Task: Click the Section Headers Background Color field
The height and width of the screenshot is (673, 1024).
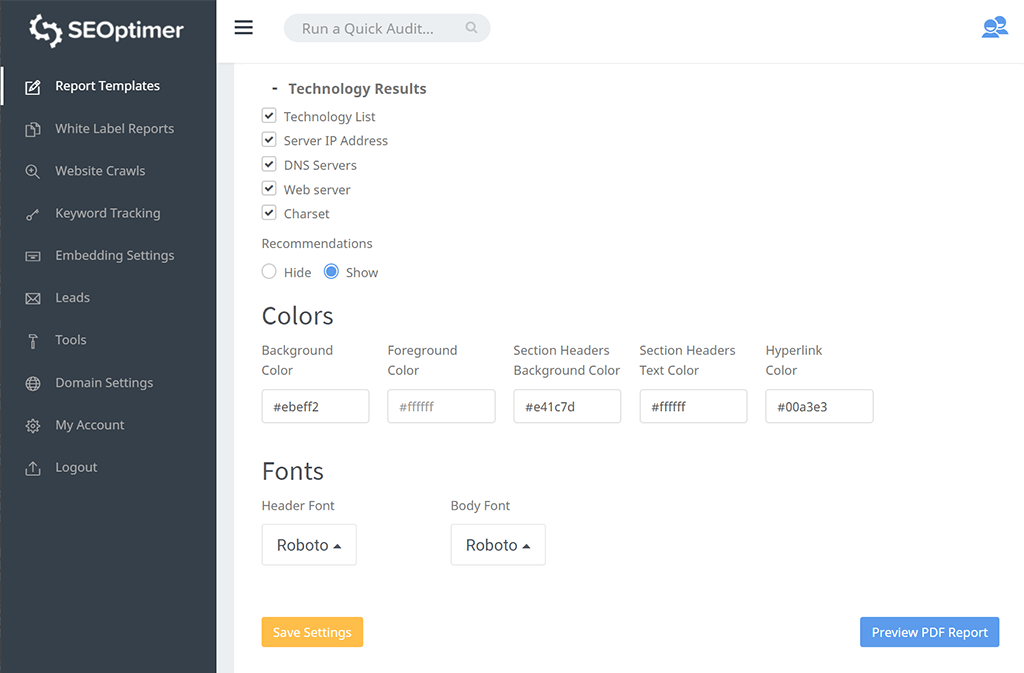Action: pyautogui.click(x=567, y=407)
